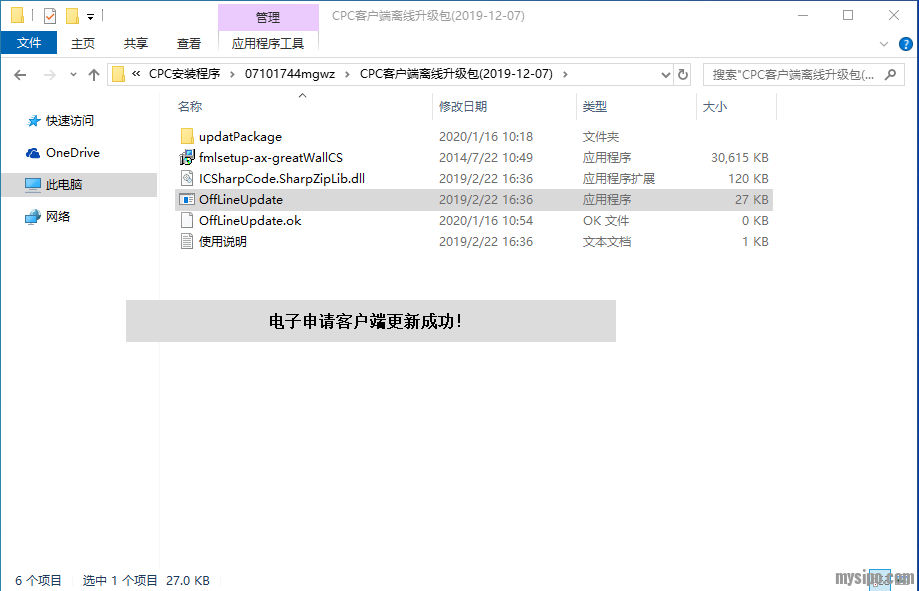The image size is (919, 591).
Task: Click the up directory arrow
Action: 94,75
